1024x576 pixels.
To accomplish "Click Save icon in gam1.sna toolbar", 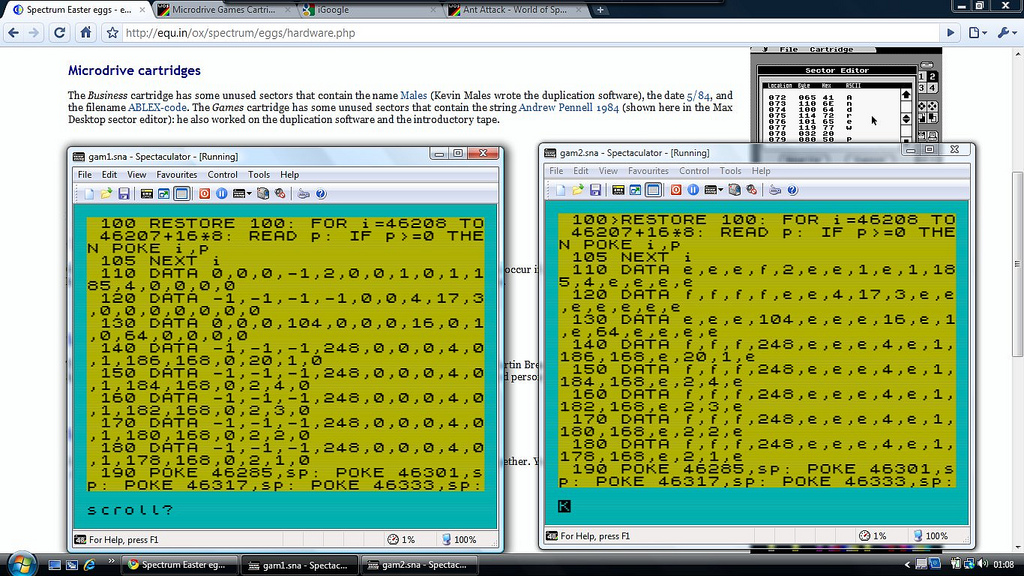I will point(123,194).
